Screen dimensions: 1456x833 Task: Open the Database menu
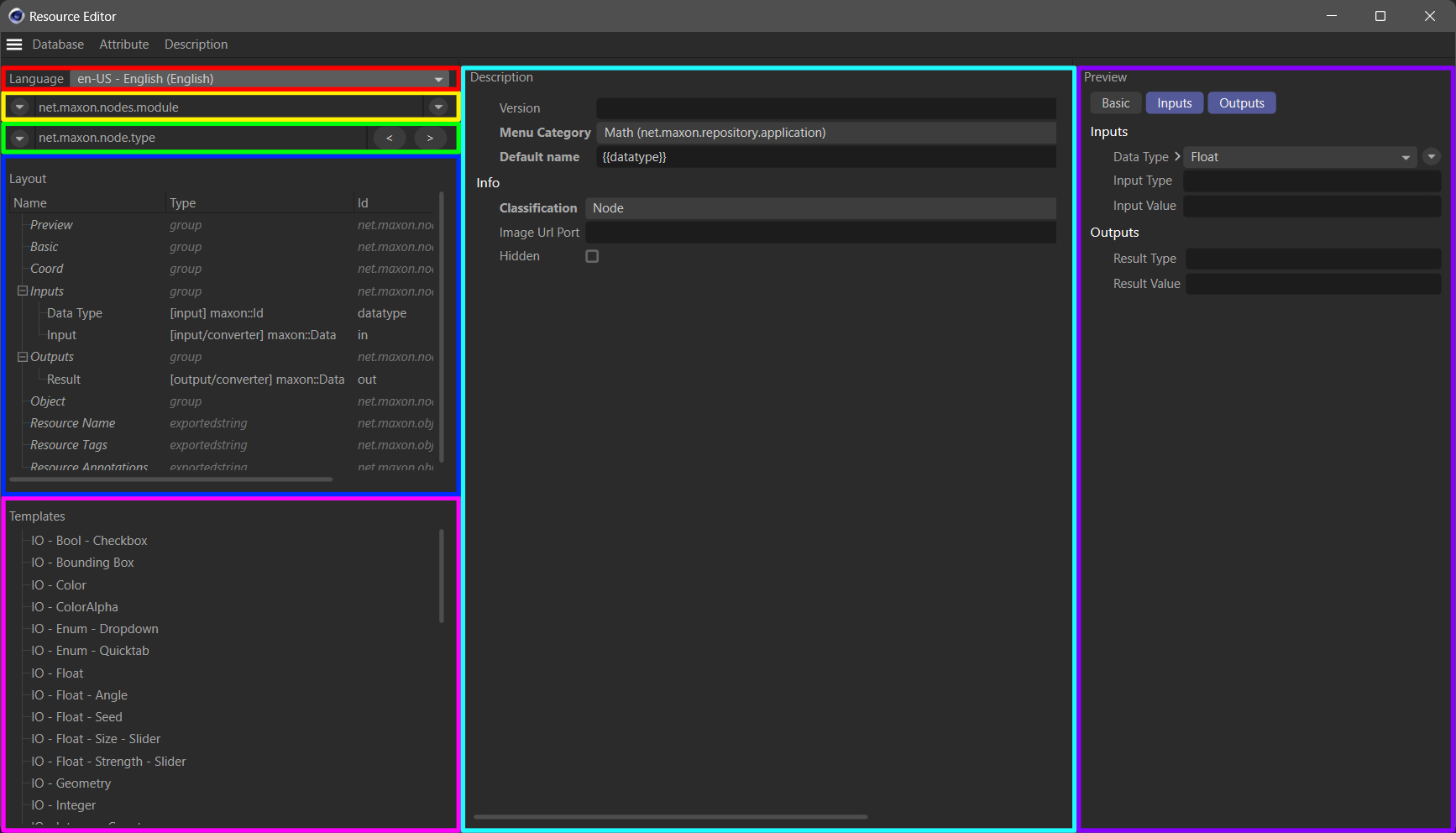pyautogui.click(x=58, y=45)
